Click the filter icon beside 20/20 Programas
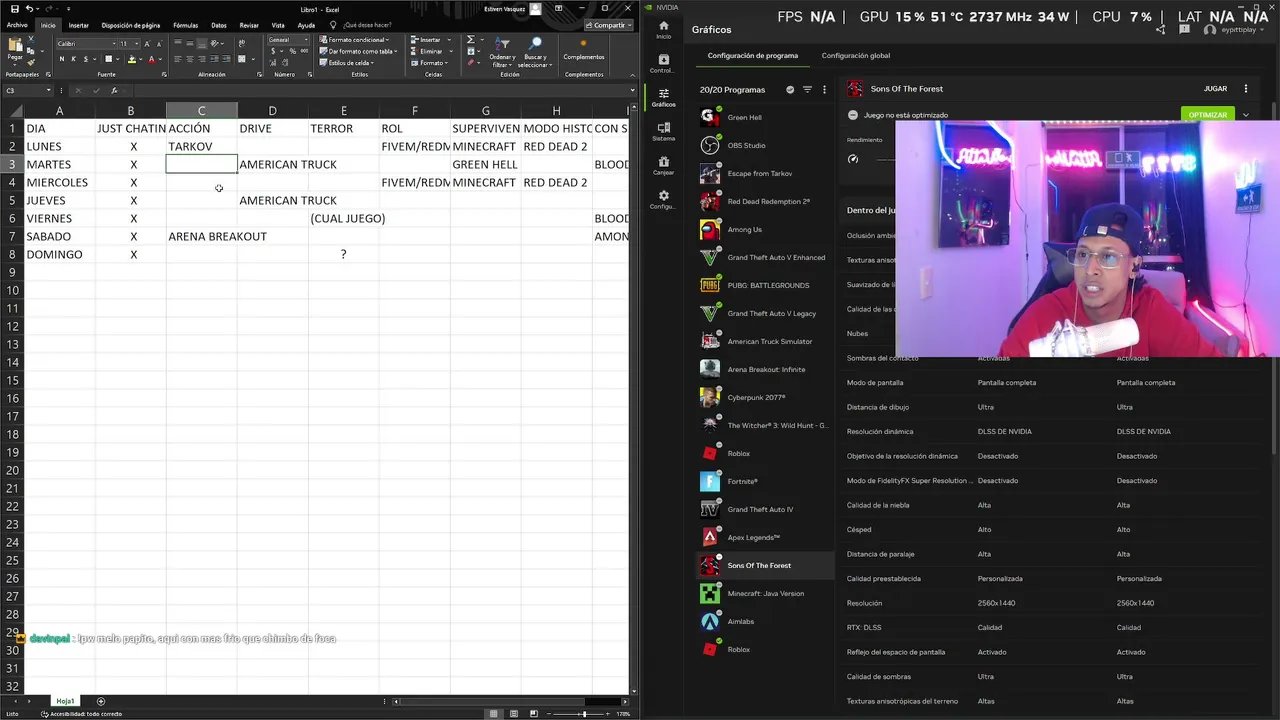This screenshot has height=720, width=1280. (x=807, y=90)
